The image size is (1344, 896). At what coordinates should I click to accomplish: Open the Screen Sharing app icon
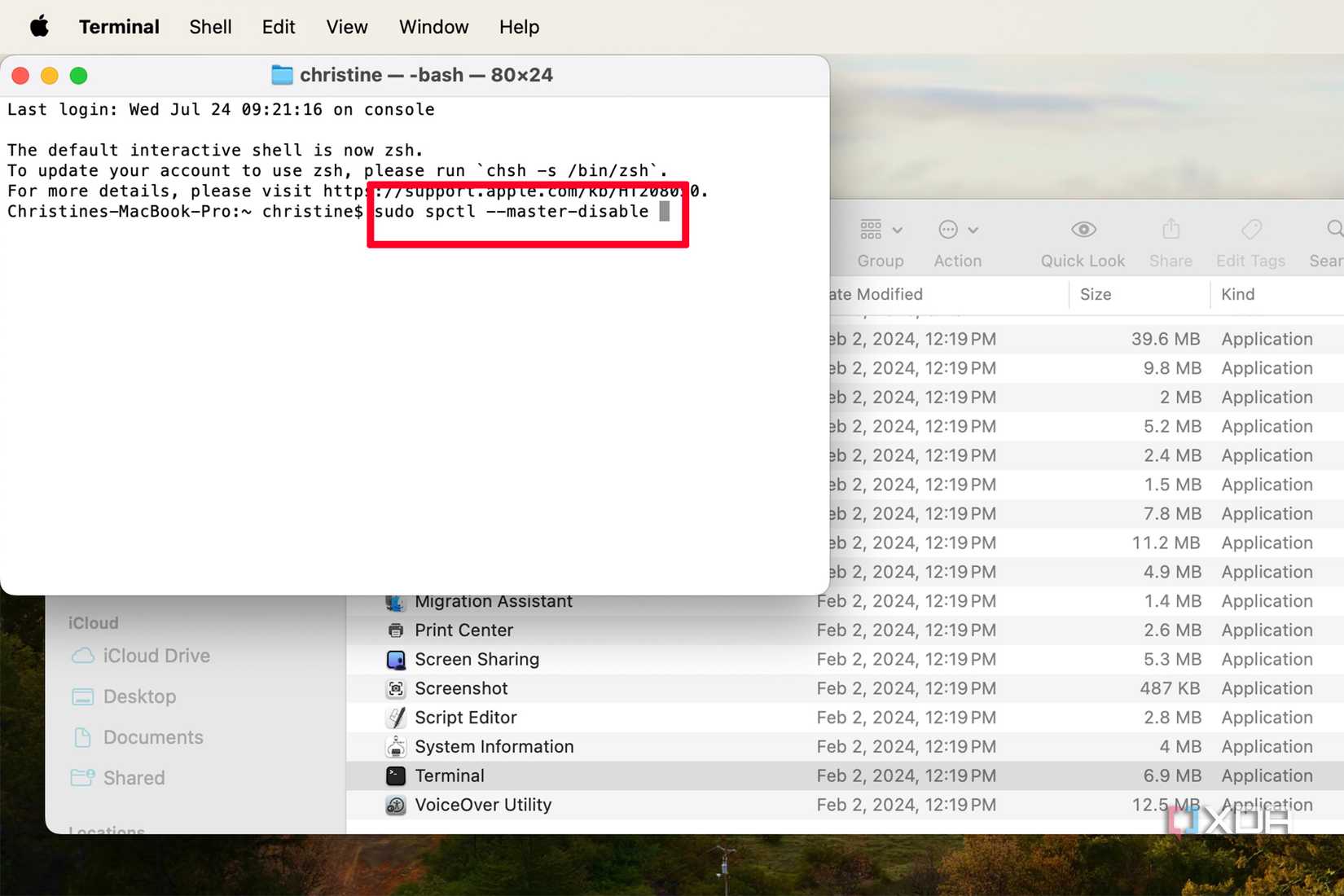click(x=397, y=659)
